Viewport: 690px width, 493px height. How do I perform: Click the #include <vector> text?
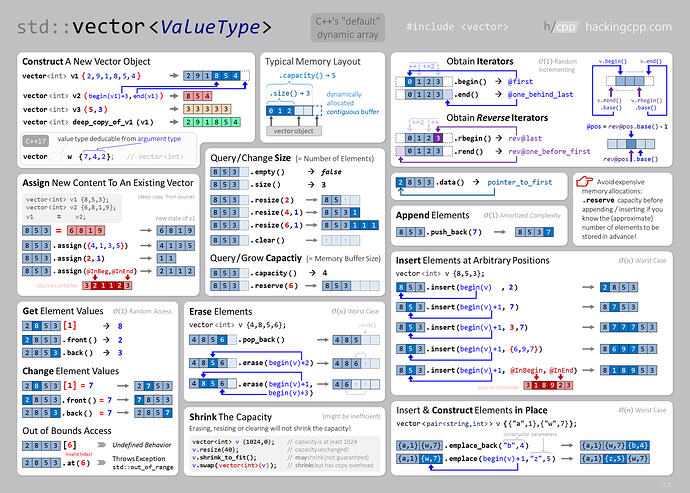coord(457,27)
